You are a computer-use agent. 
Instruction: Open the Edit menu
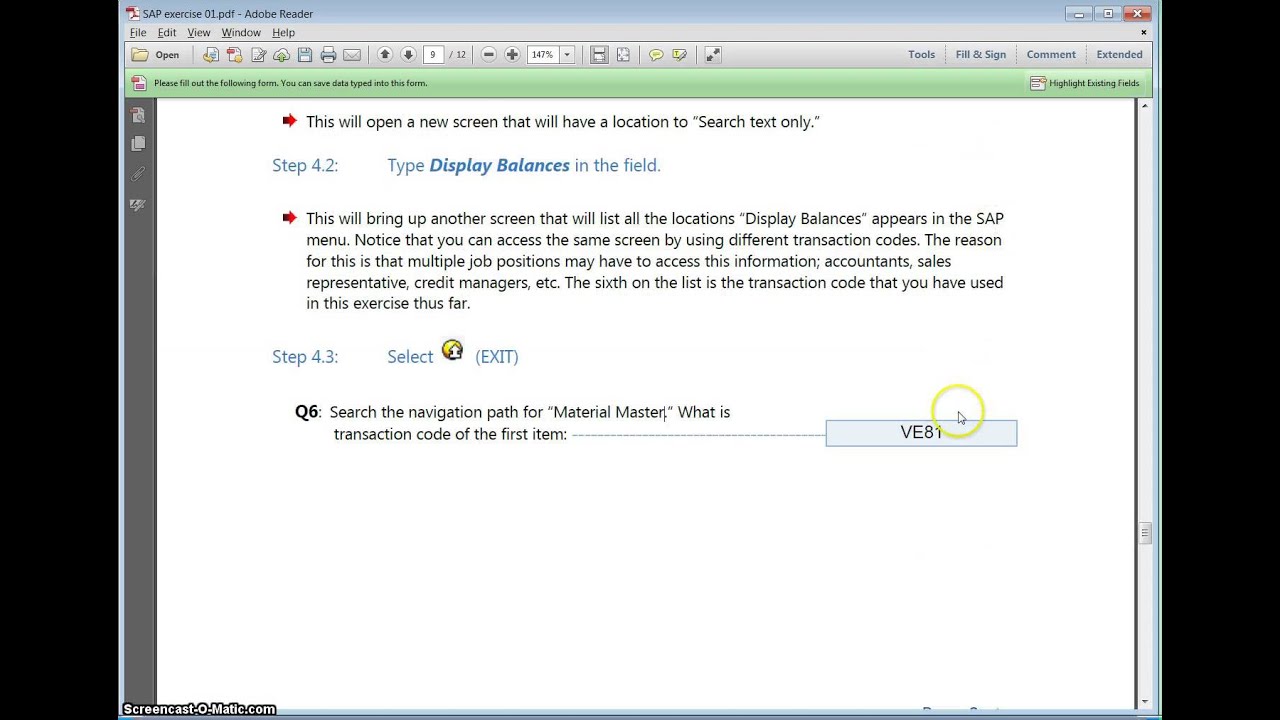click(x=167, y=33)
